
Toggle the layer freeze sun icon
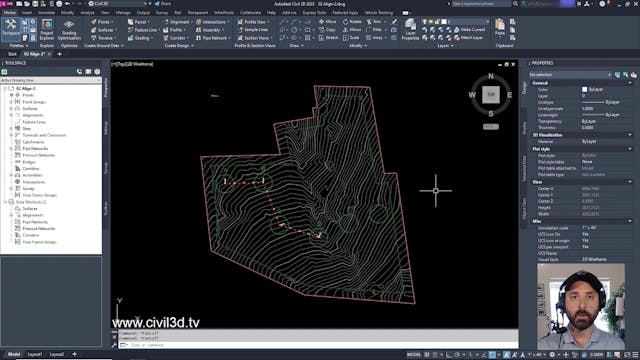(x=431, y=22)
